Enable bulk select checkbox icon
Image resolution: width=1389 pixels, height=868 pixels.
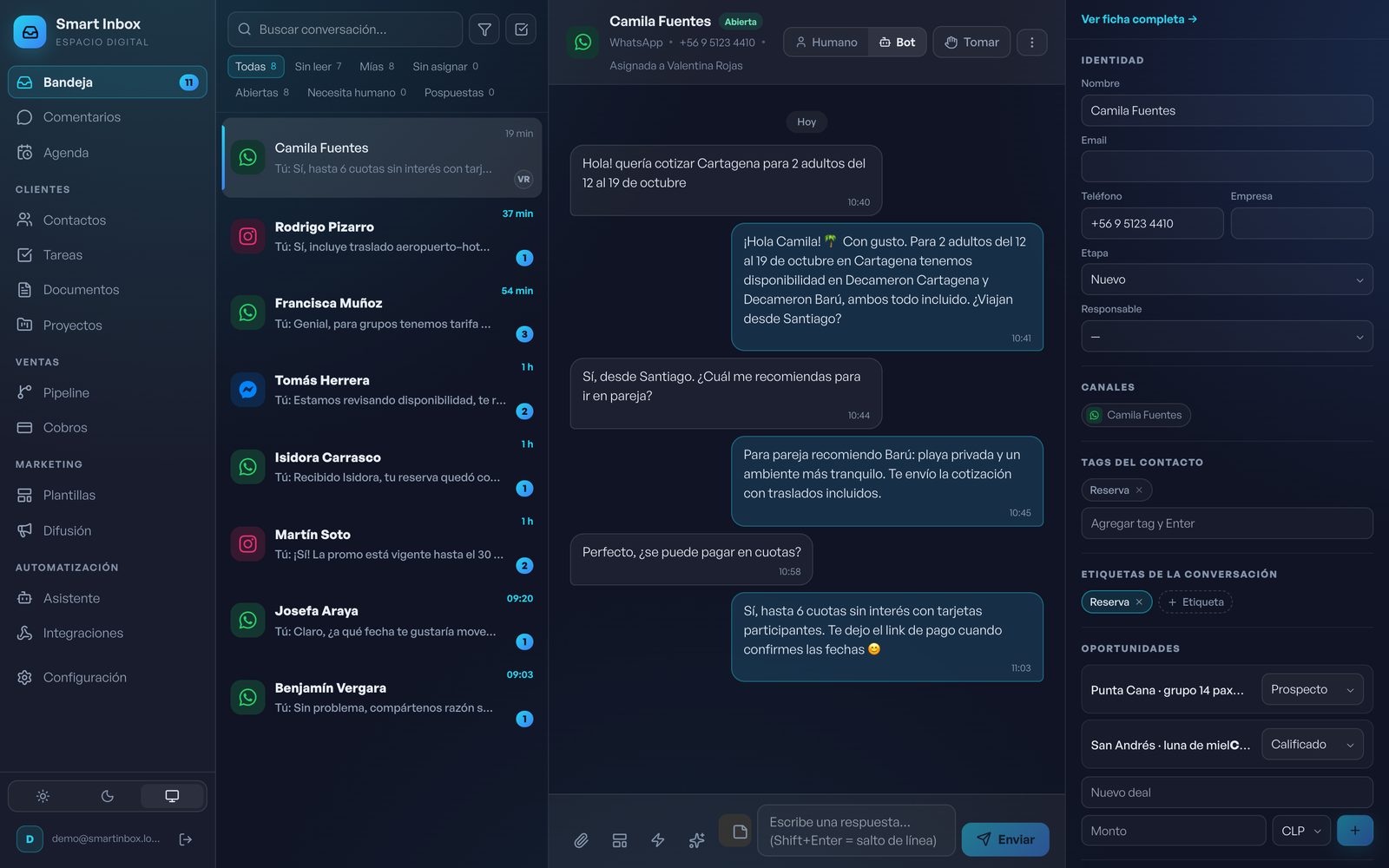tap(521, 30)
